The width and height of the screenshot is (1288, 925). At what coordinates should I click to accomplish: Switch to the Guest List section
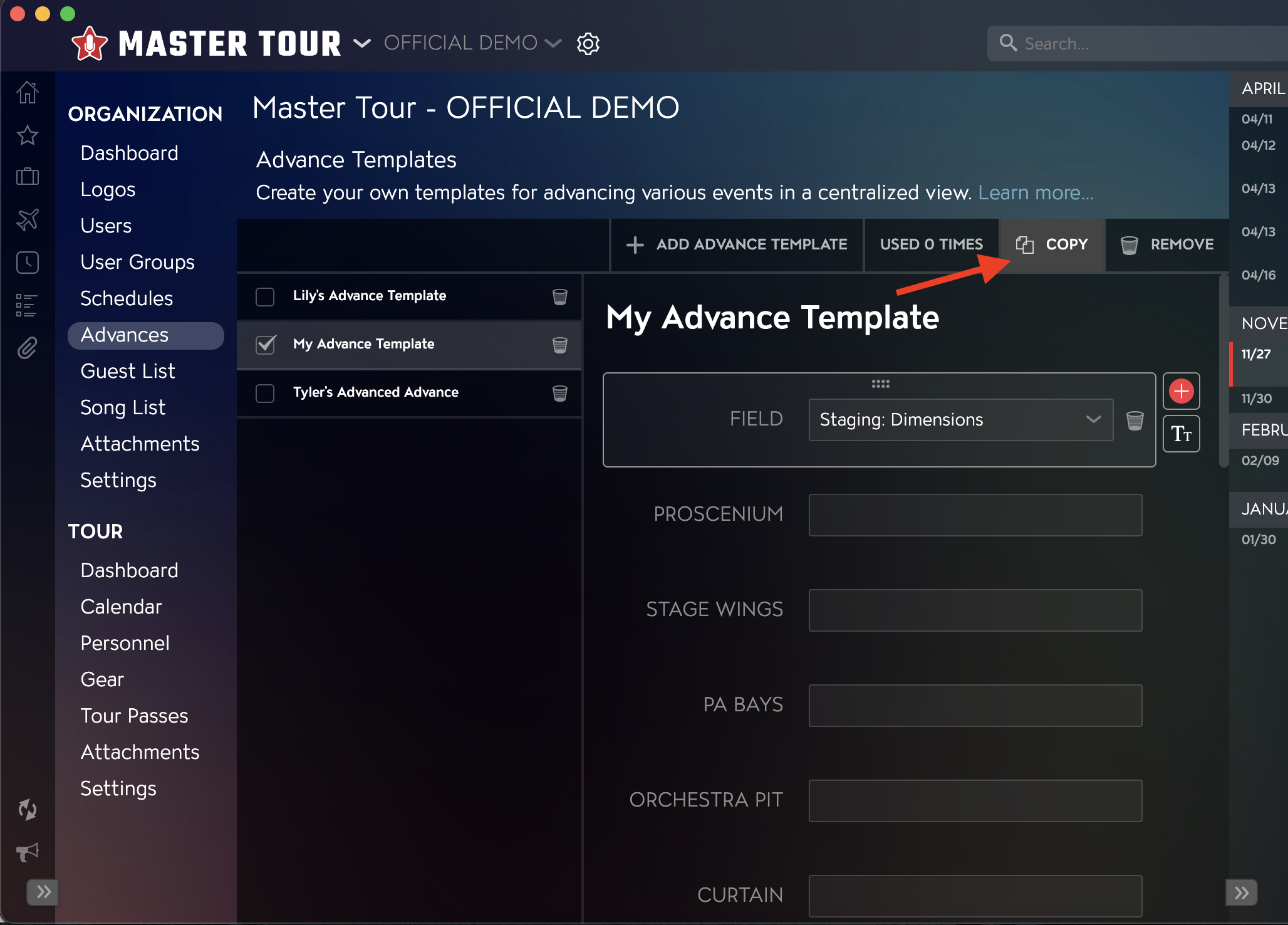coord(127,371)
